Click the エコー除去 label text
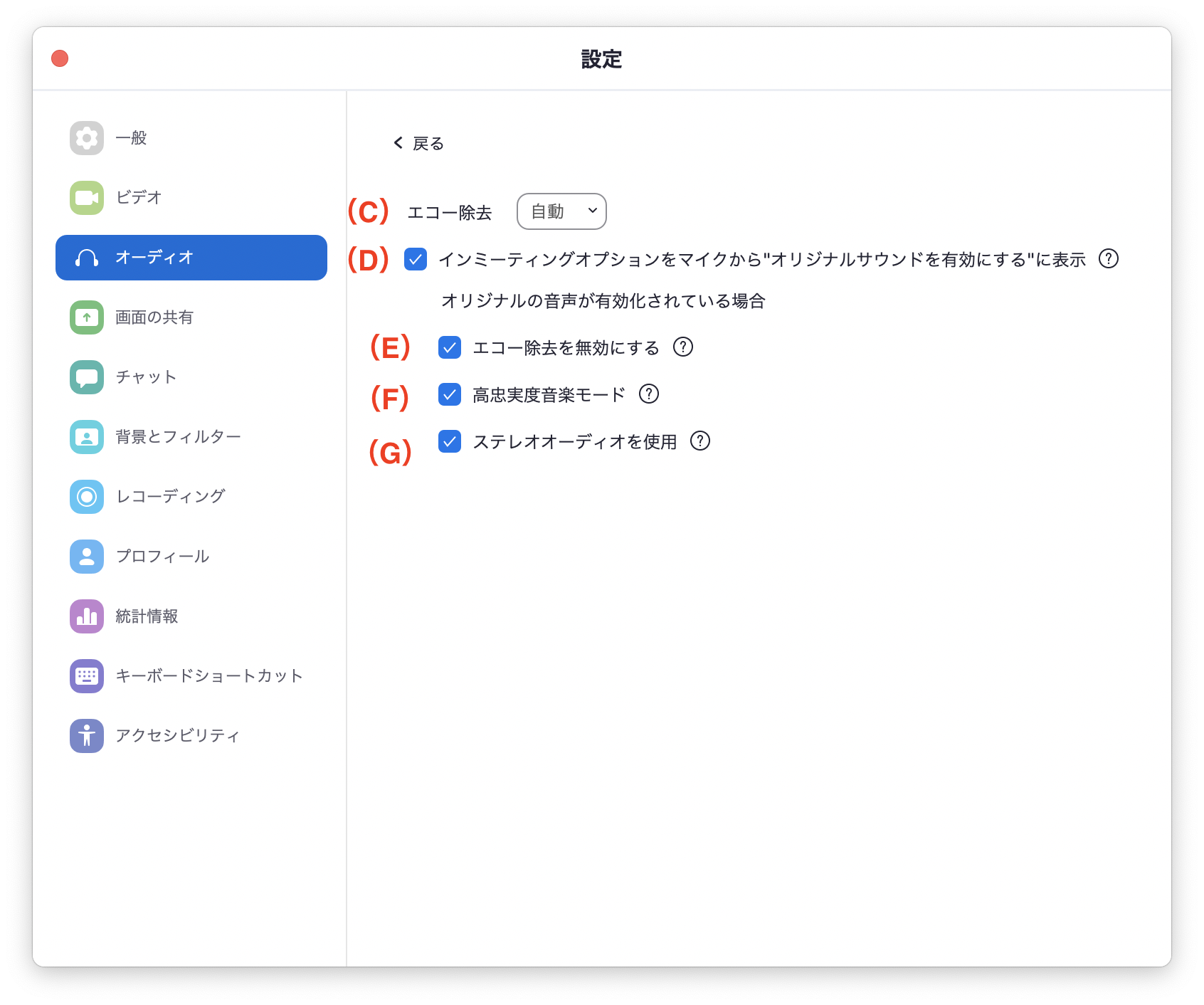 [x=450, y=213]
